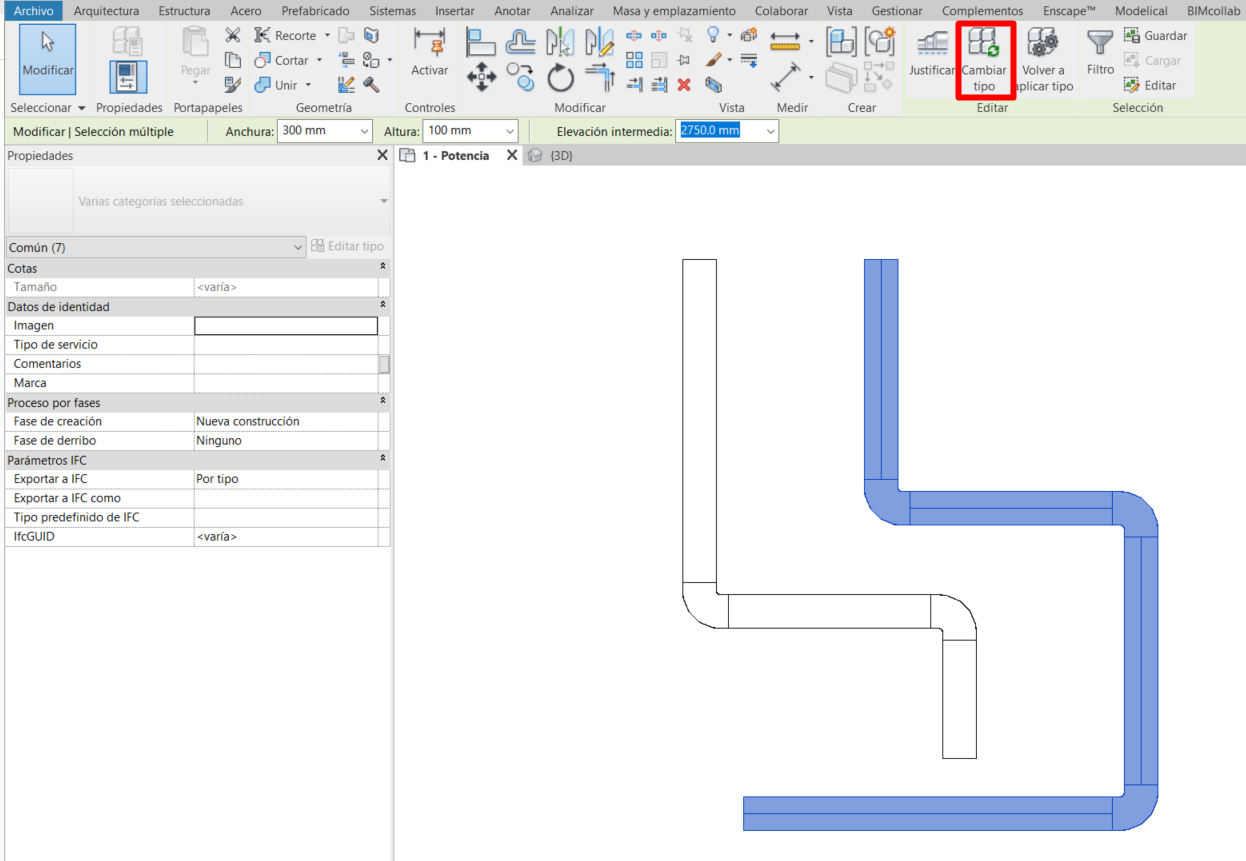Open the Filtro selection filter

tap(1100, 53)
